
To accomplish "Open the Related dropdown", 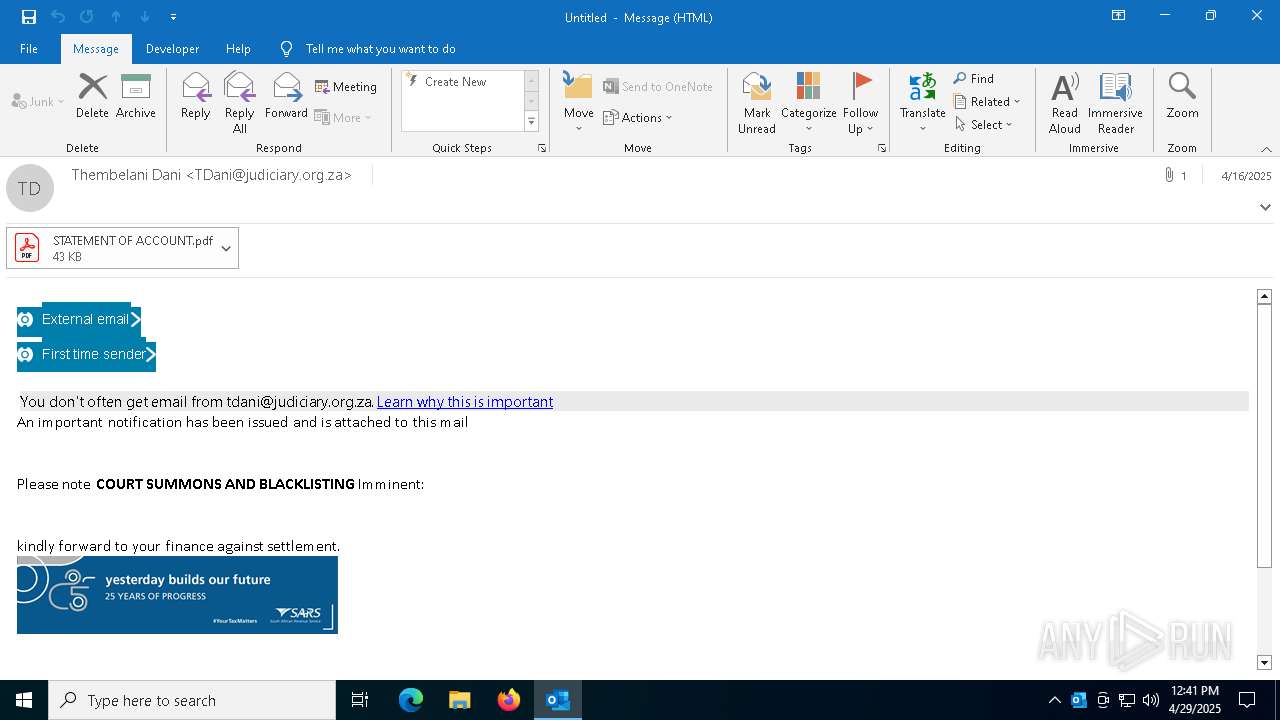I will [x=987, y=102].
